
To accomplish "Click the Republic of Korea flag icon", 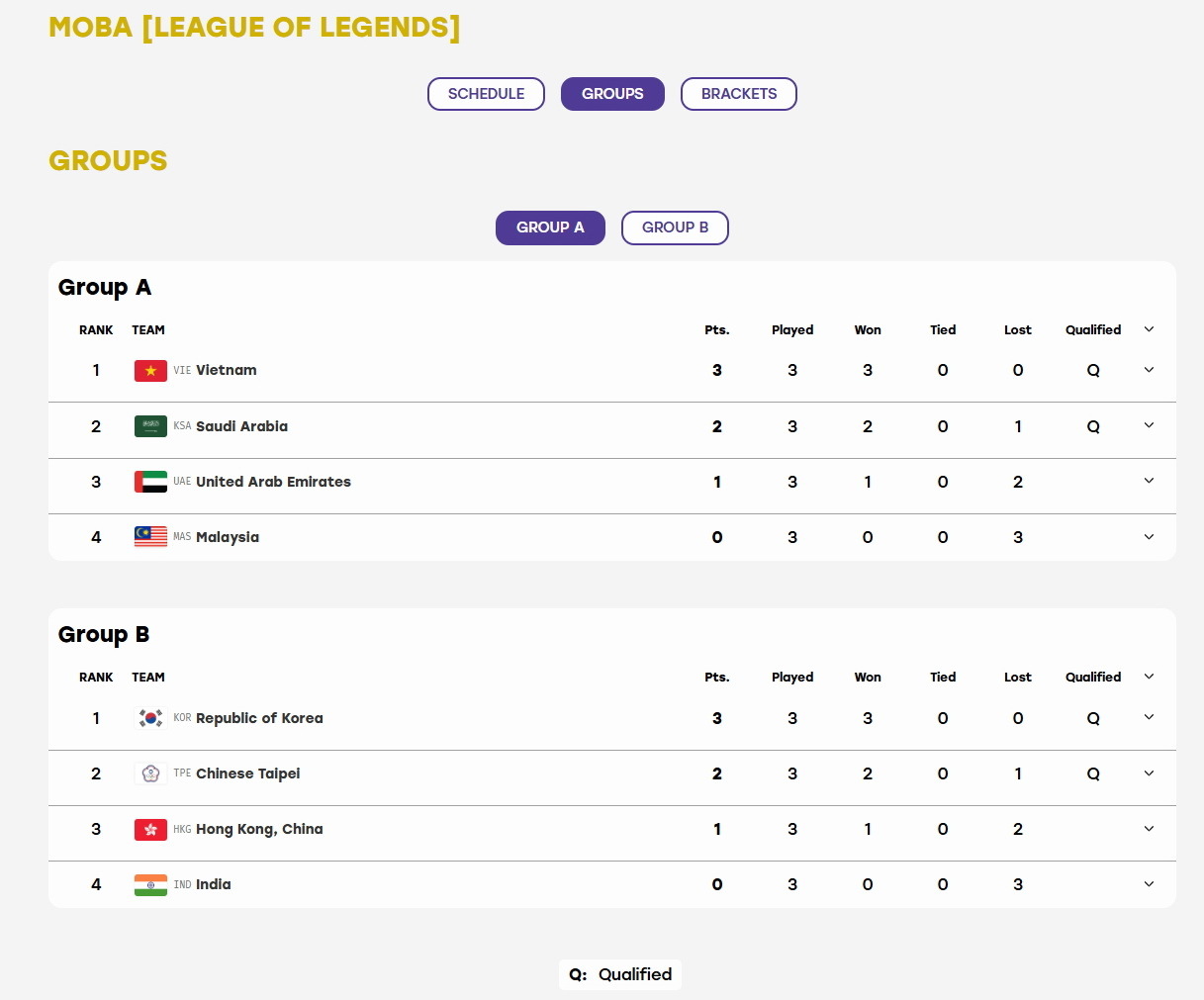I will tap(150, 718).
